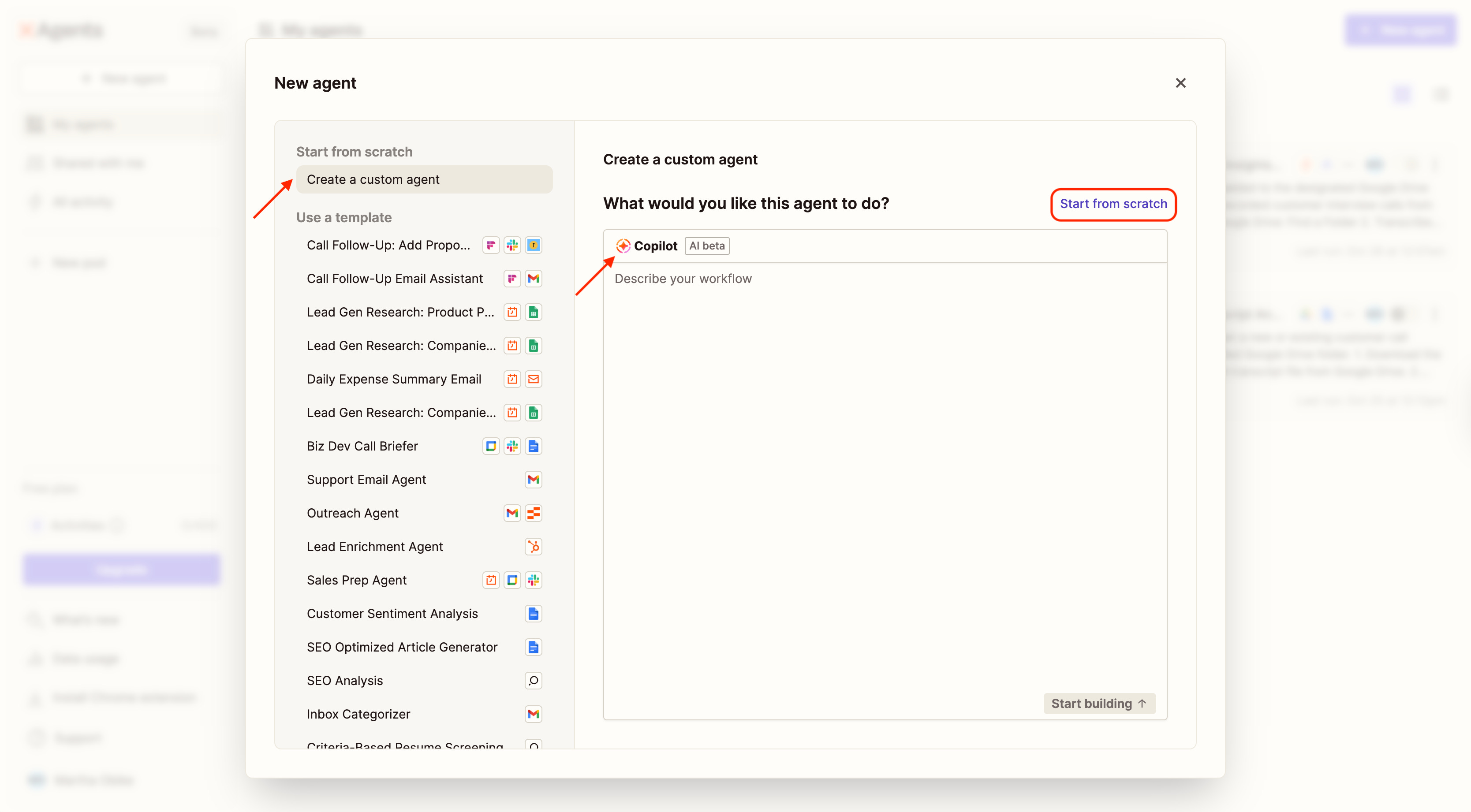Click search icon on SEO Analysis row
The image size is (1471, 812).
pos(534,681)
